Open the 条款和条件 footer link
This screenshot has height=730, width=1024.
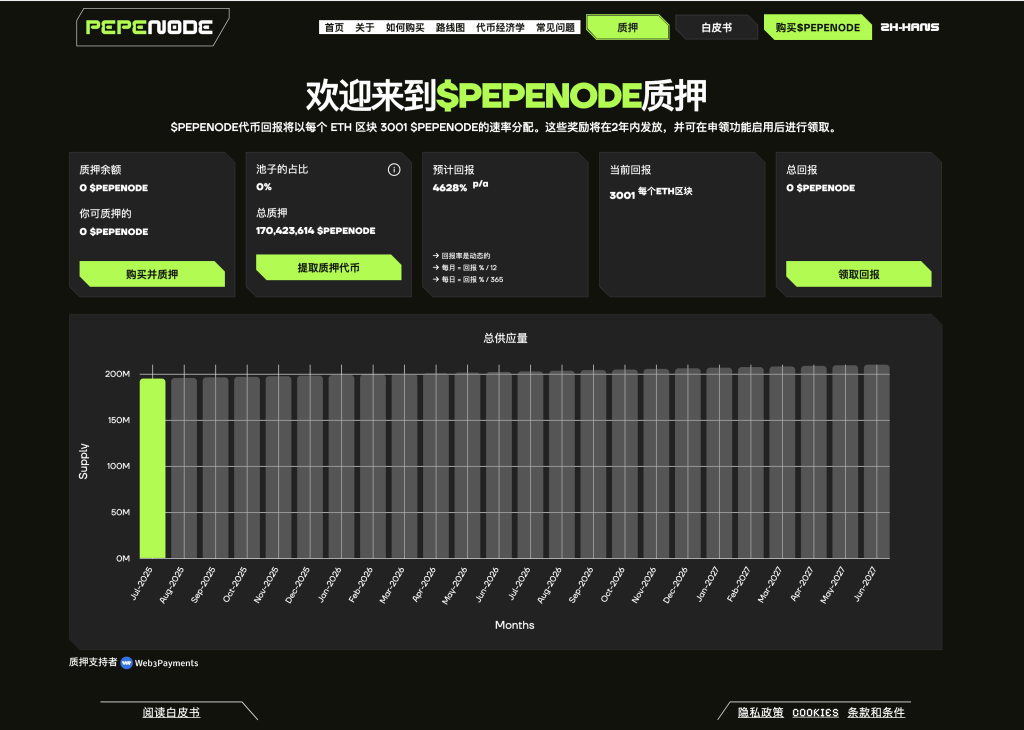[x=876, y=712]
